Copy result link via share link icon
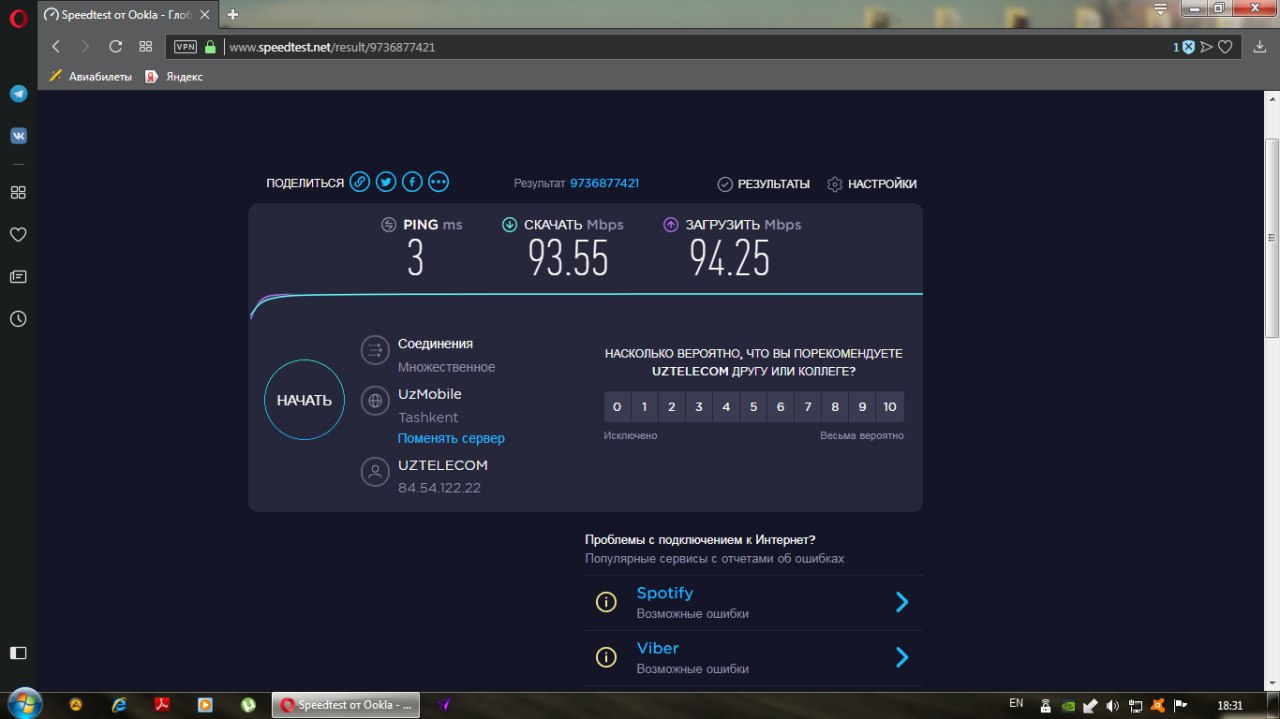1280x719 pixels. click(359, 182)
